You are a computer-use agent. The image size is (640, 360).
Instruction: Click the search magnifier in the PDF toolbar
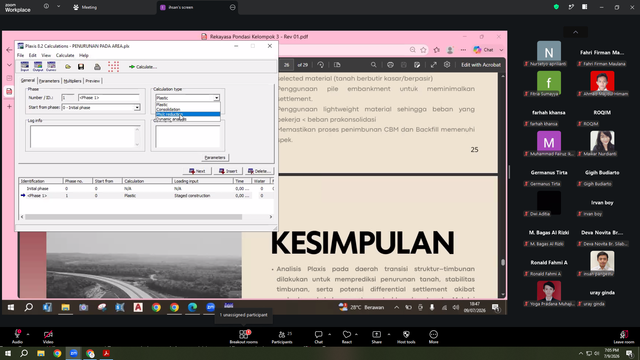click(373, 65)
